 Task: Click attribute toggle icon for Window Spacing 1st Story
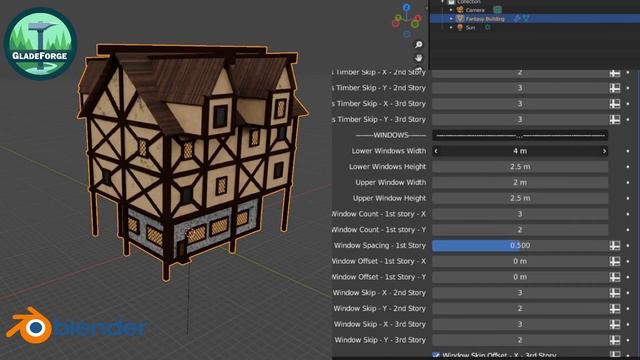click(x=615, y=245)
